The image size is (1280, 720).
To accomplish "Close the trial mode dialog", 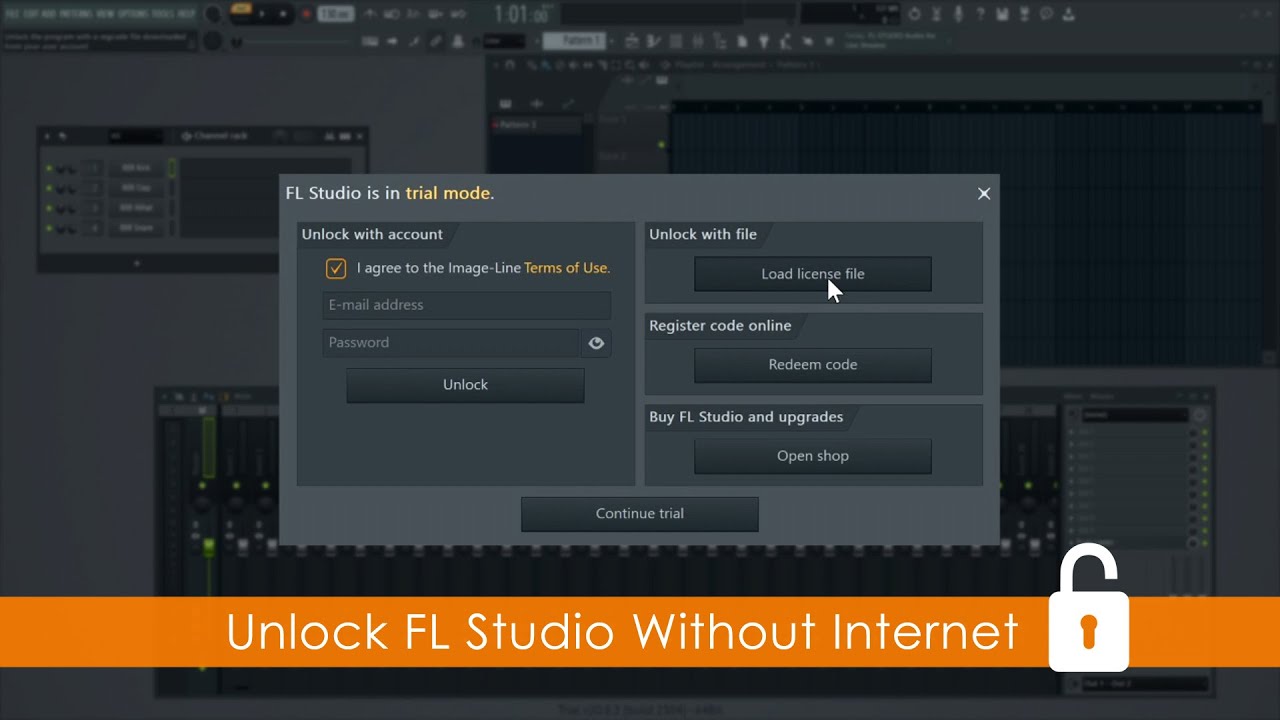I will tap(984, 194).
